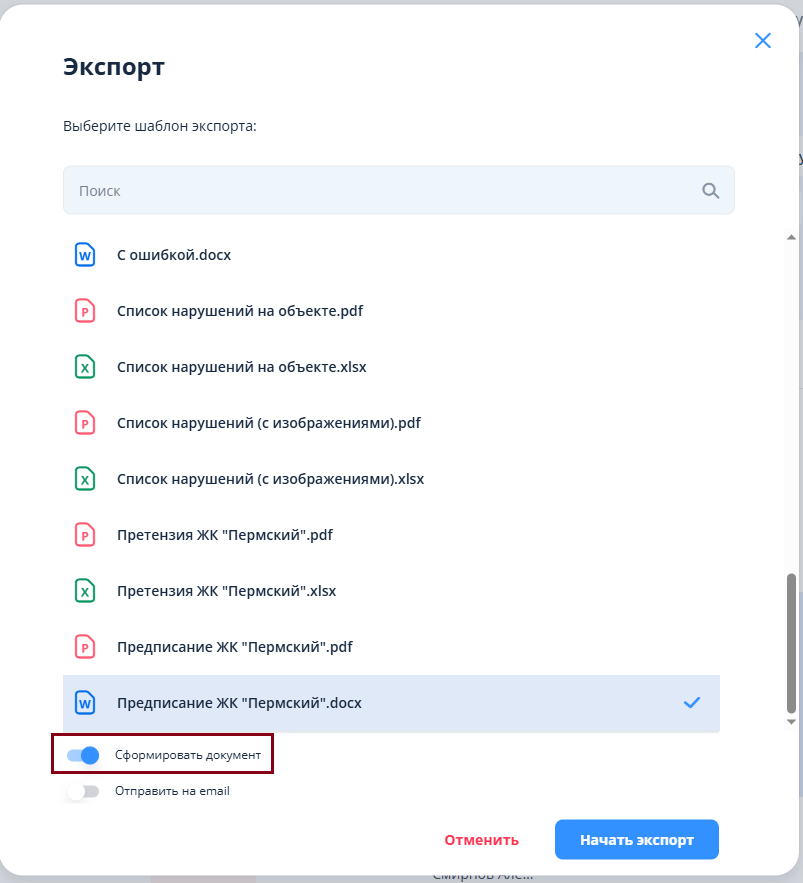803x883 pixels.
Task: Click the template list scrollbar down arrow
Action: [791, 722]
